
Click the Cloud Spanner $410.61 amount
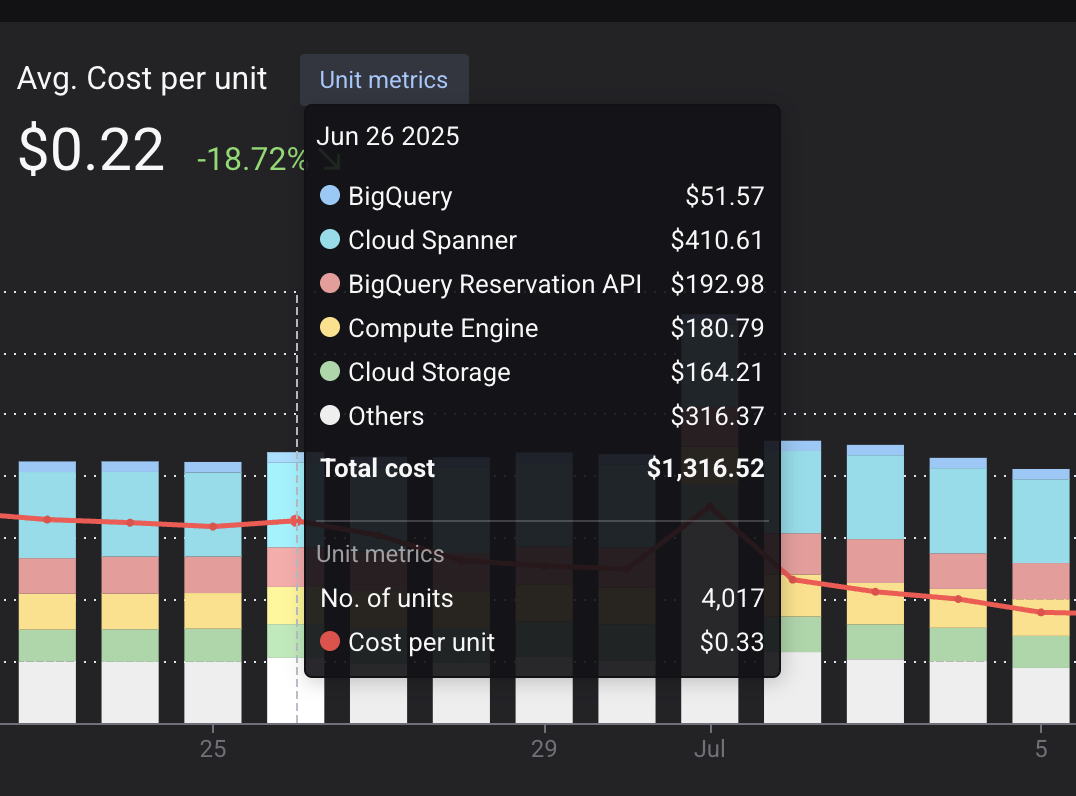(717, 240)
